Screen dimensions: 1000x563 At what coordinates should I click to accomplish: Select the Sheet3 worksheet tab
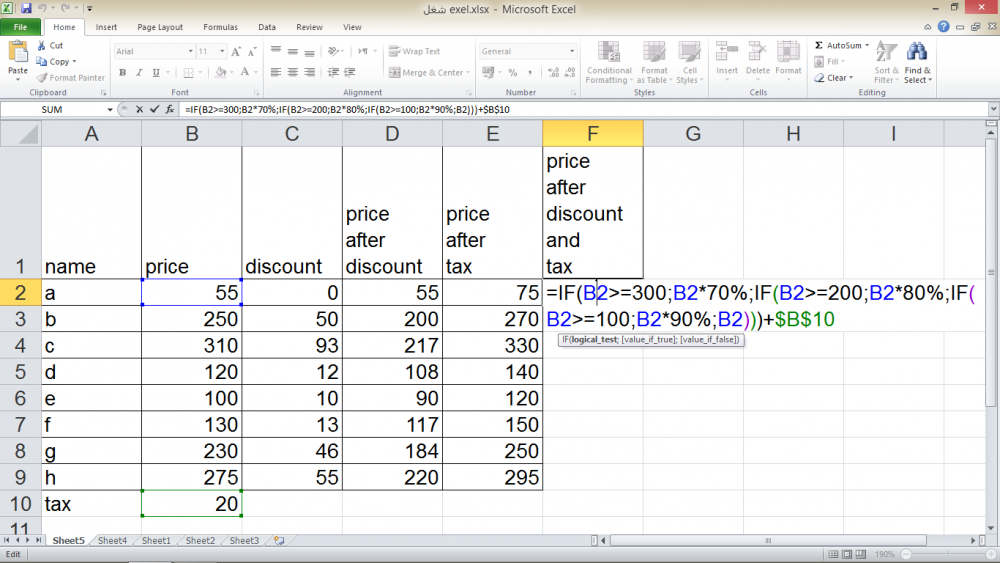pos(244,541)
